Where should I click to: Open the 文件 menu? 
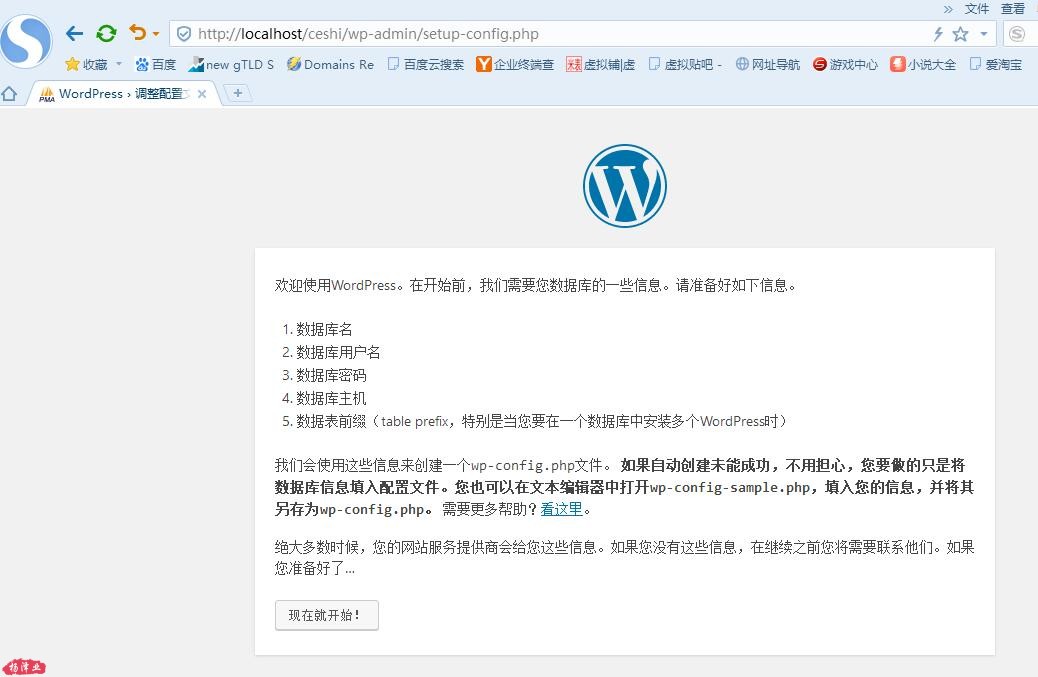point(976,9)
